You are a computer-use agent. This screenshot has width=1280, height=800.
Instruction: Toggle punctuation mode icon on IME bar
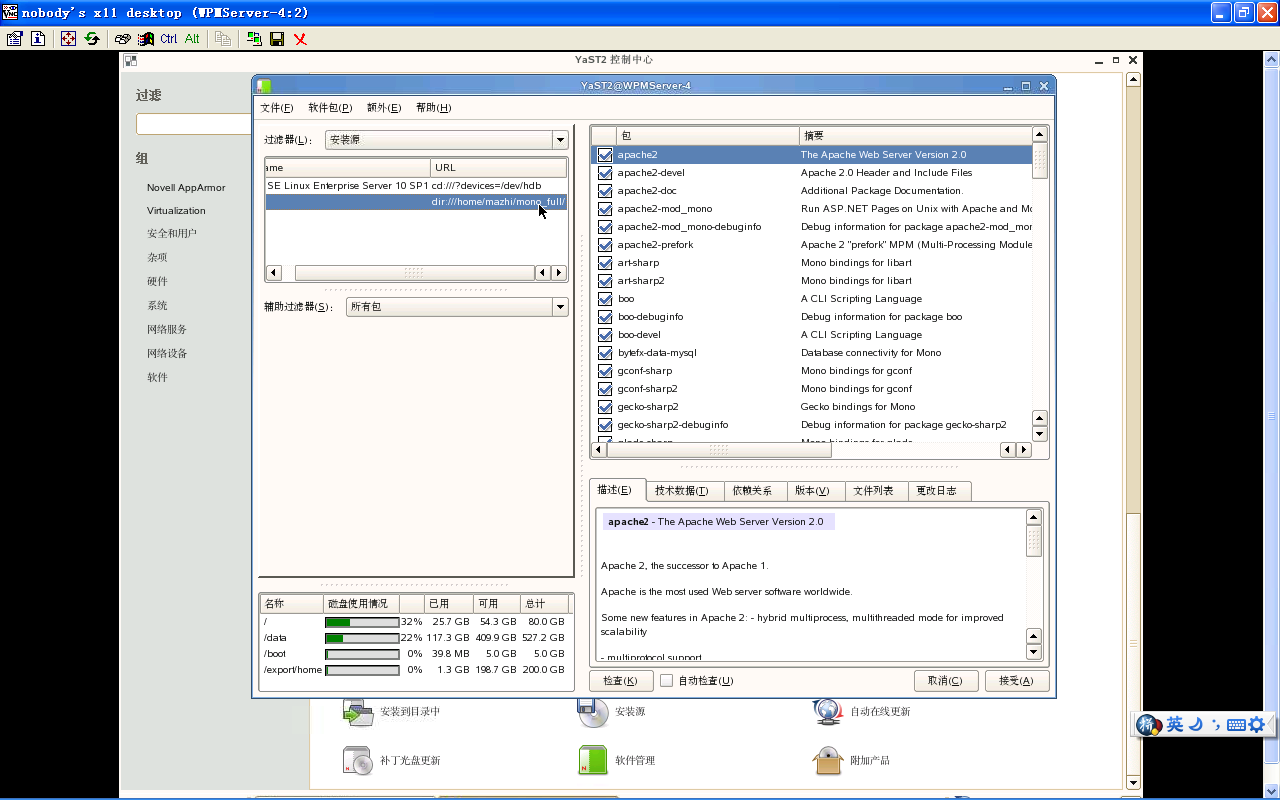[1216, 725]
